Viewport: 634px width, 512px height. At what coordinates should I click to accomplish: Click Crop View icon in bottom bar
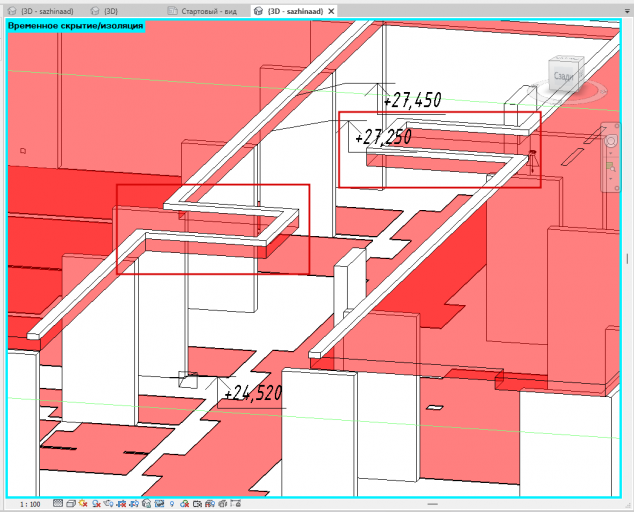(x=121, y=504)
